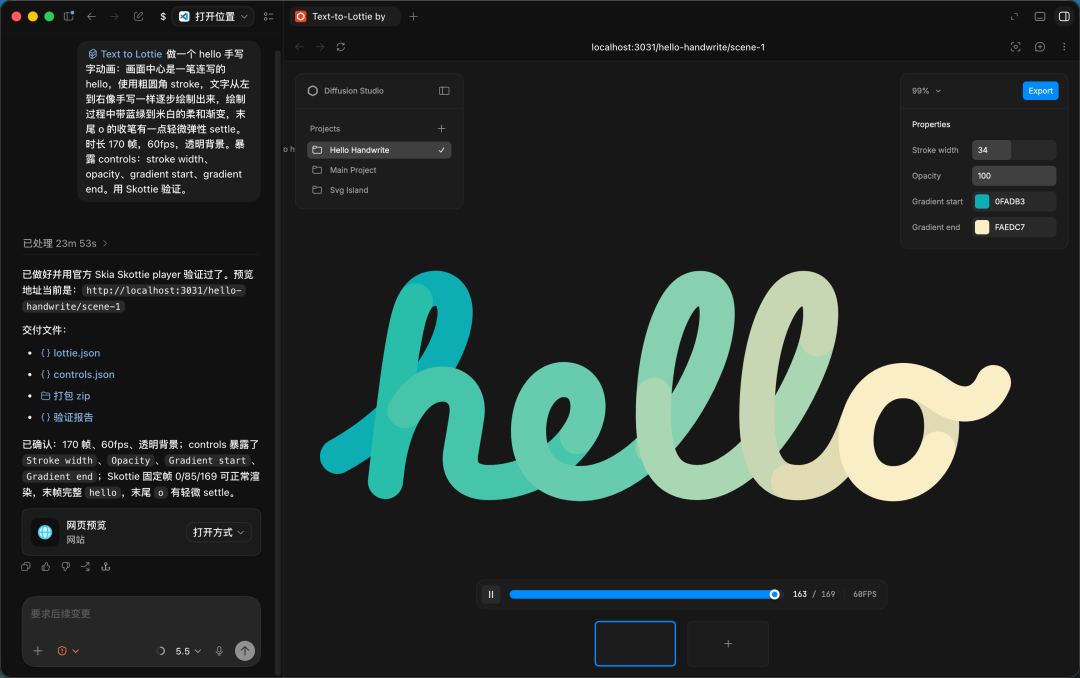1080x678 pixels.
Task: Click the plus attach icon in composer
Action: pos(38,650)
